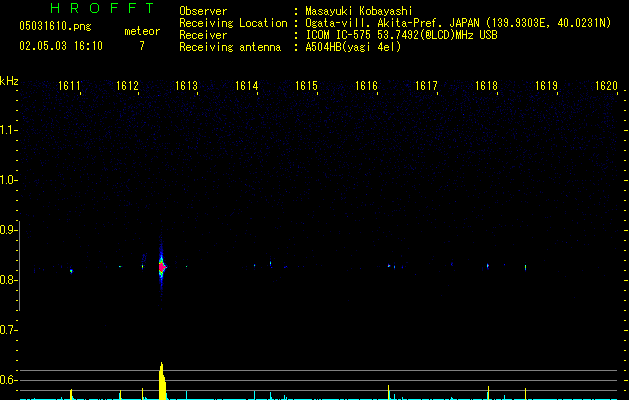Click the HROFFT title text

click(x=103, y=8)
